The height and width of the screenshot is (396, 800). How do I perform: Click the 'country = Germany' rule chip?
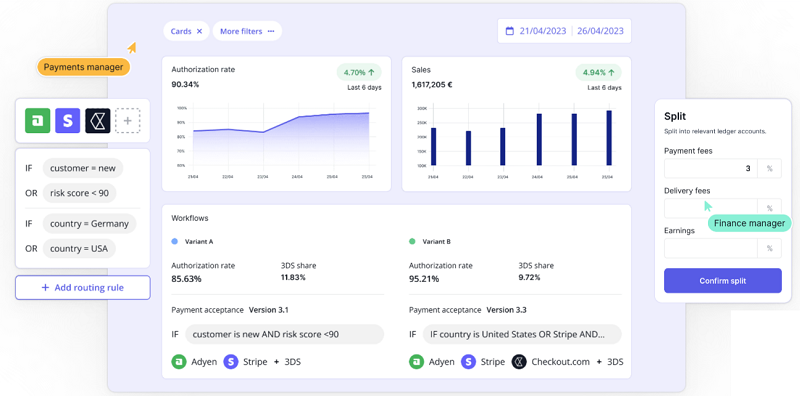89,224
